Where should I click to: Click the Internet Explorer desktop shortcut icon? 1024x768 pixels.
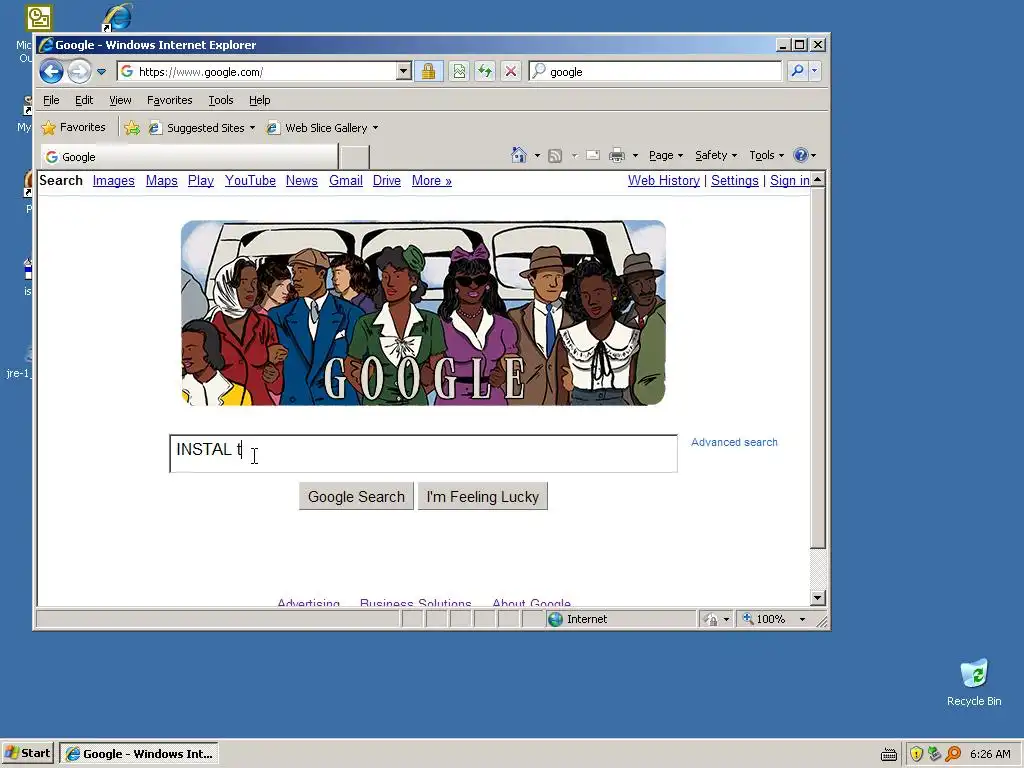(118, 17)
